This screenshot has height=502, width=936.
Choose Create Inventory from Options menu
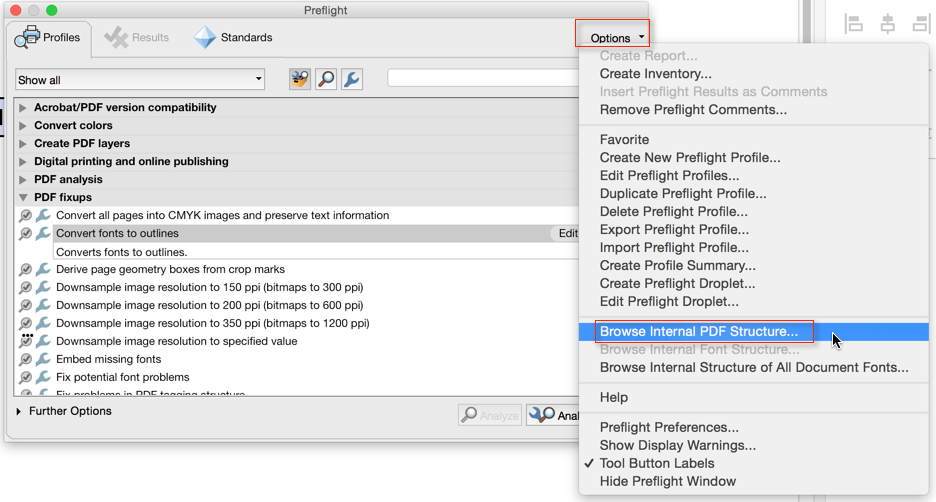click(753, 74)
